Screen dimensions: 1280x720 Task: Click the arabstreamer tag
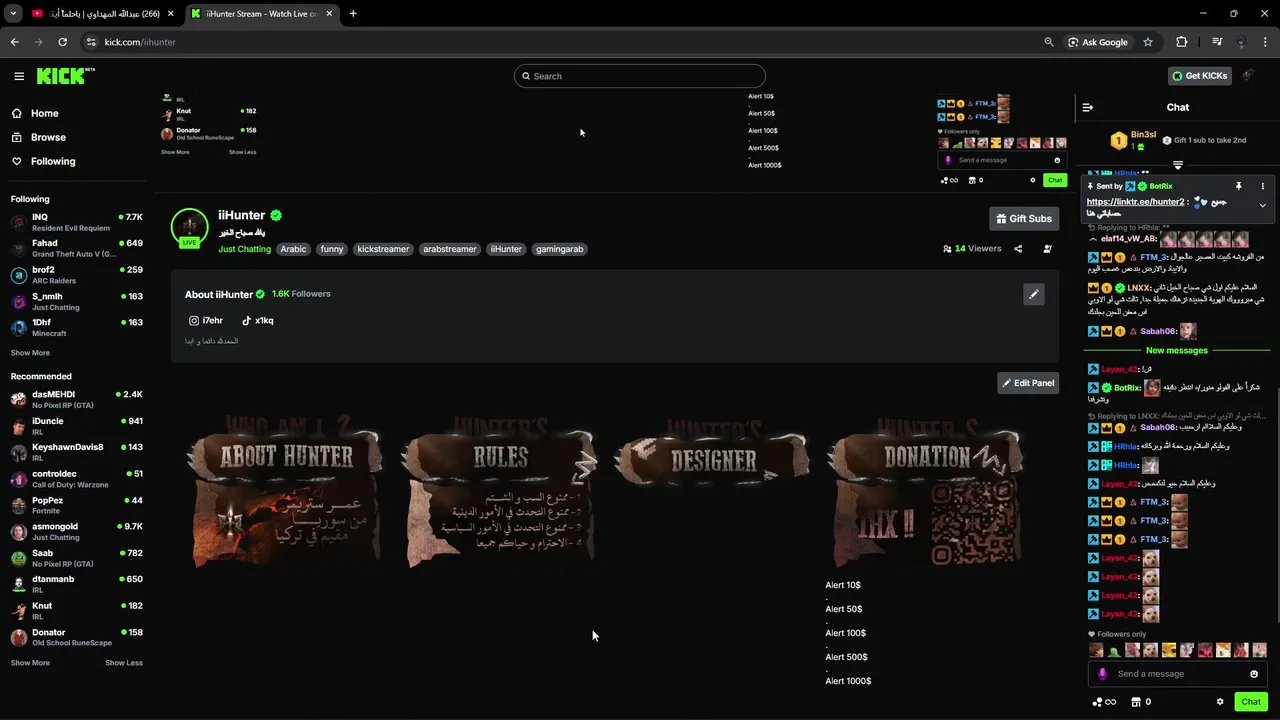[450, 249]
